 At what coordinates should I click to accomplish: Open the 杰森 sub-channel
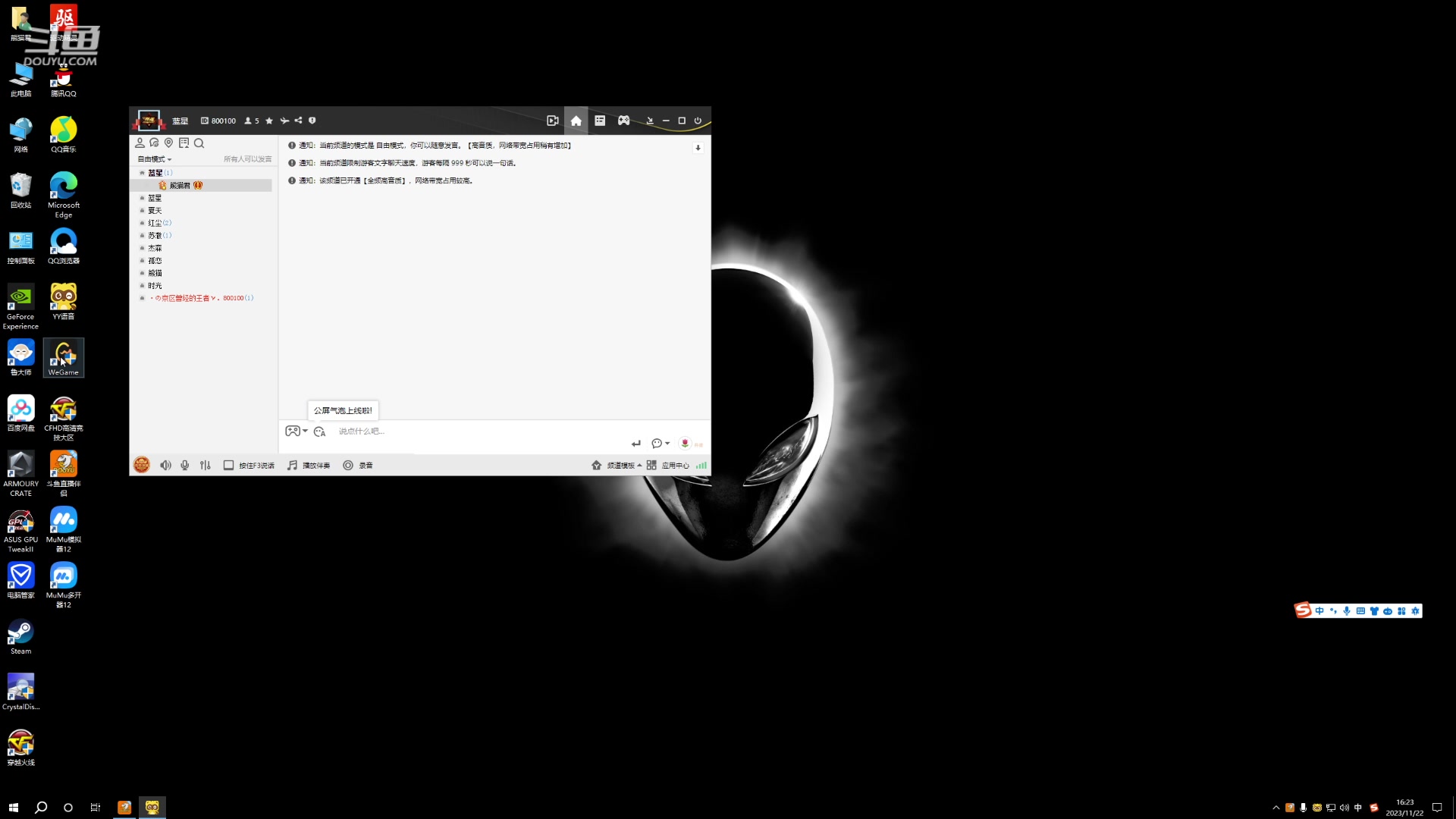point(155,248)
